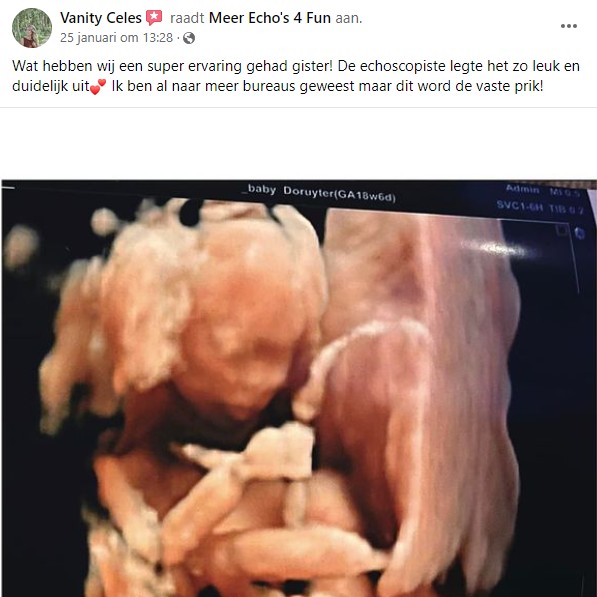Click the Vanity Celes name link

point(101,18)
